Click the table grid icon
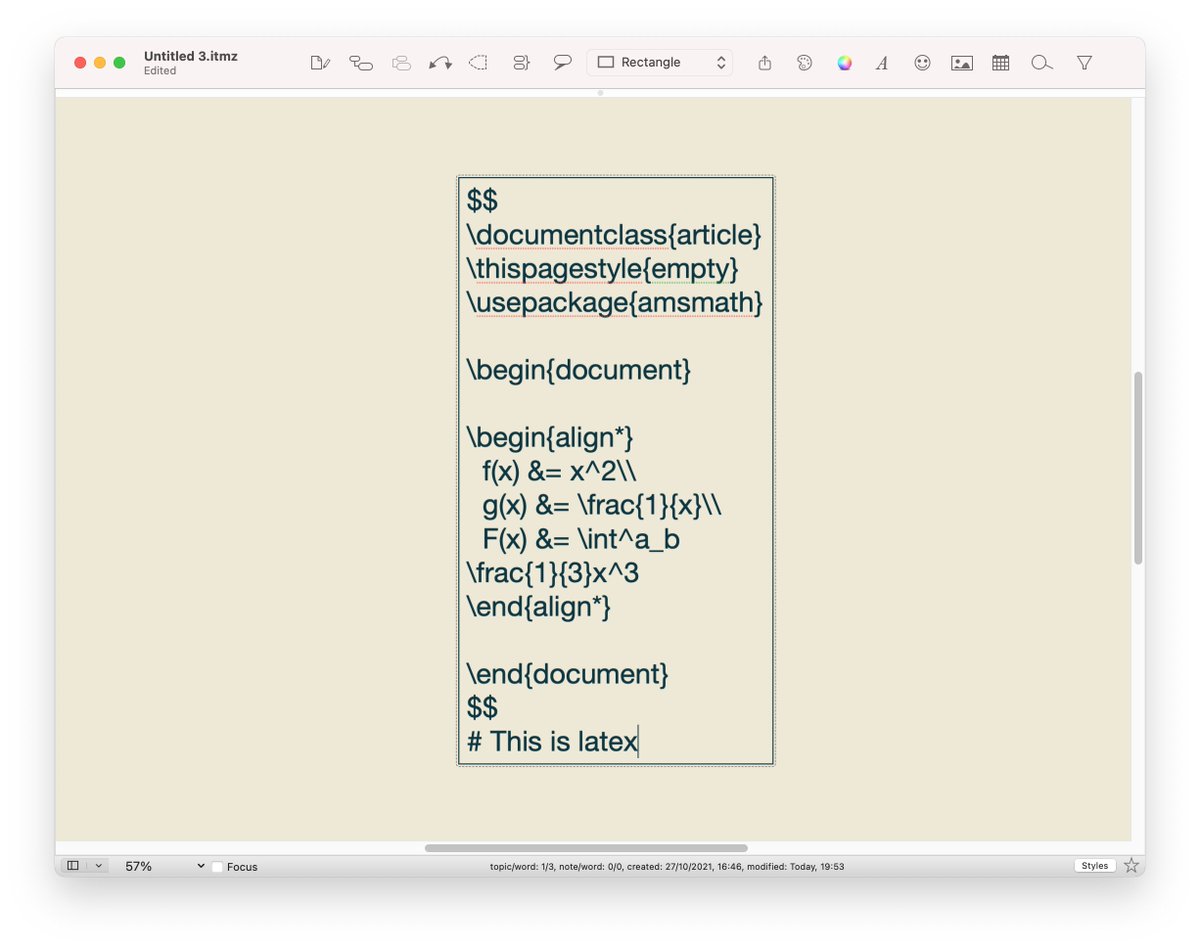The width and height of the screenshot is (1200, 949). [x=1001, y=63]
